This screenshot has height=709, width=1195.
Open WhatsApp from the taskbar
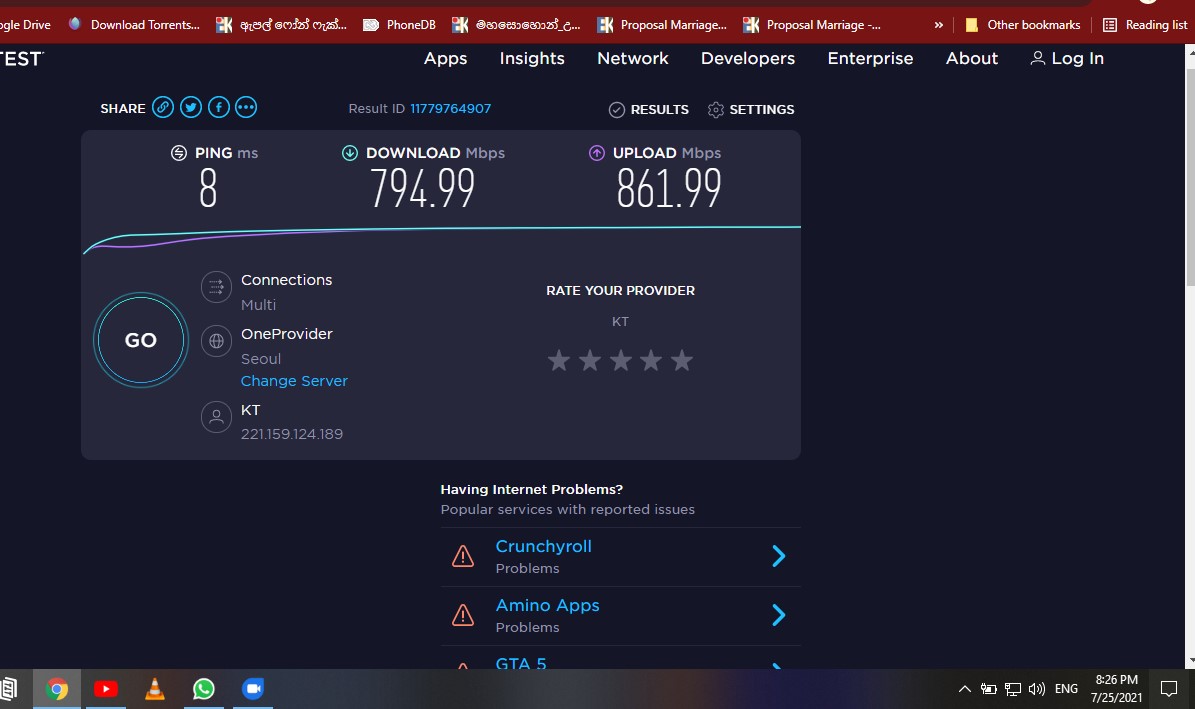pyautogui.click(x=203, y=689)
